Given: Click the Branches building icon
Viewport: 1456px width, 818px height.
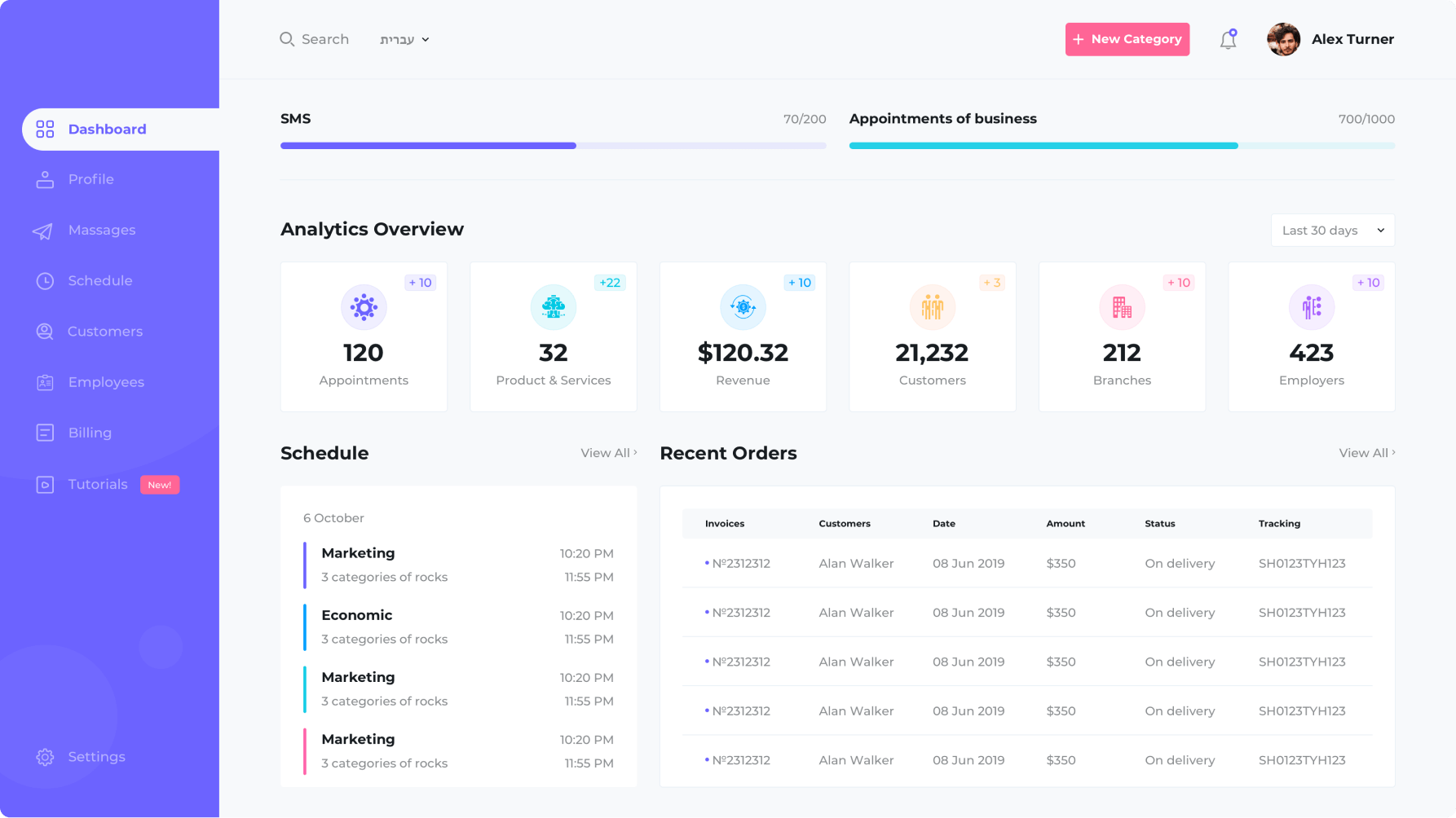Looking at the screenshot, I should point(1123,307).
